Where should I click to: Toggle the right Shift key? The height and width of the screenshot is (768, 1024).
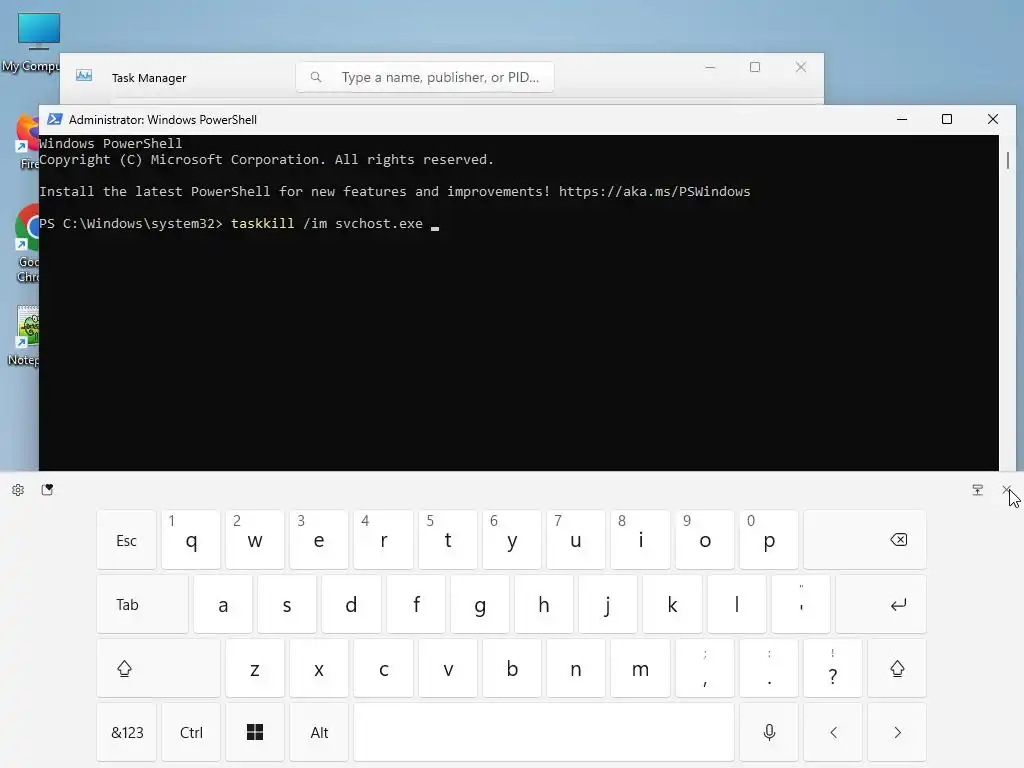tap(897, 668)
